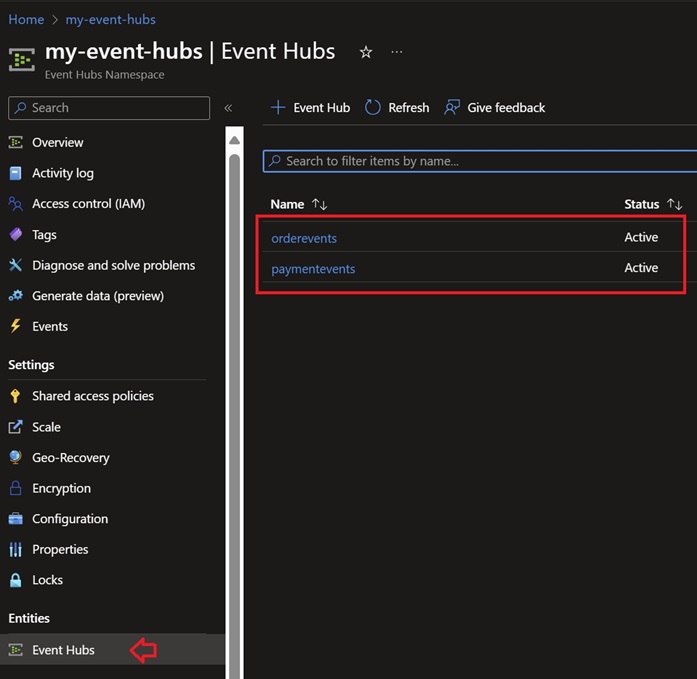Click the plus icon beside Event Hub
The width and height of the screenshot is (697, 679).
tap(278, 108)
